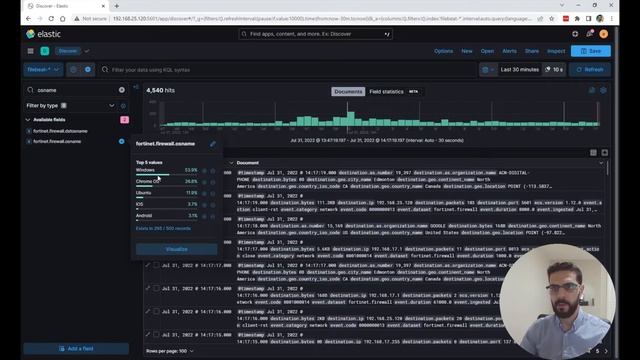Add fortinet.firewall.osname field as column
Screen dimensions: 640x360
[122, 141]
